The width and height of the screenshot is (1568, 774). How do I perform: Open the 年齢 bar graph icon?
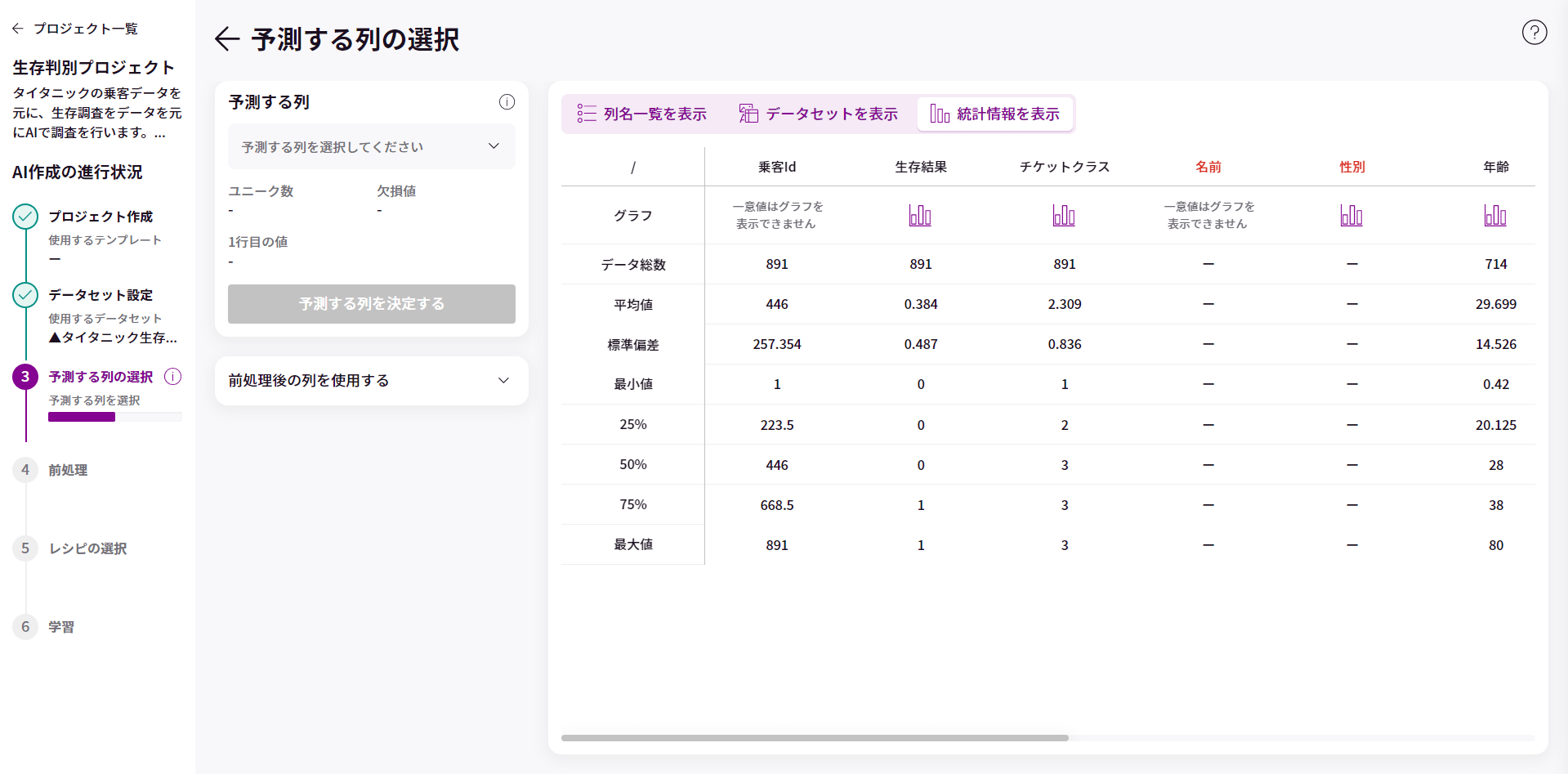point(1496,215)
